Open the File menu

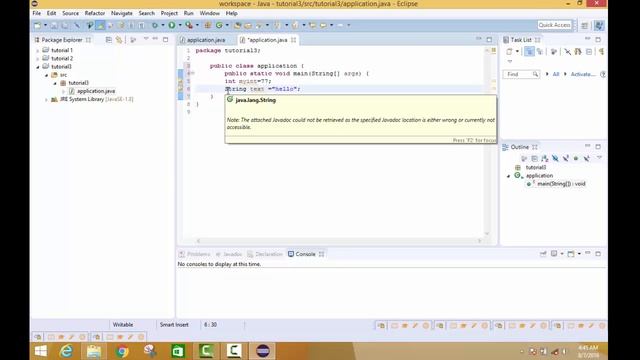(x=37, y=13)
